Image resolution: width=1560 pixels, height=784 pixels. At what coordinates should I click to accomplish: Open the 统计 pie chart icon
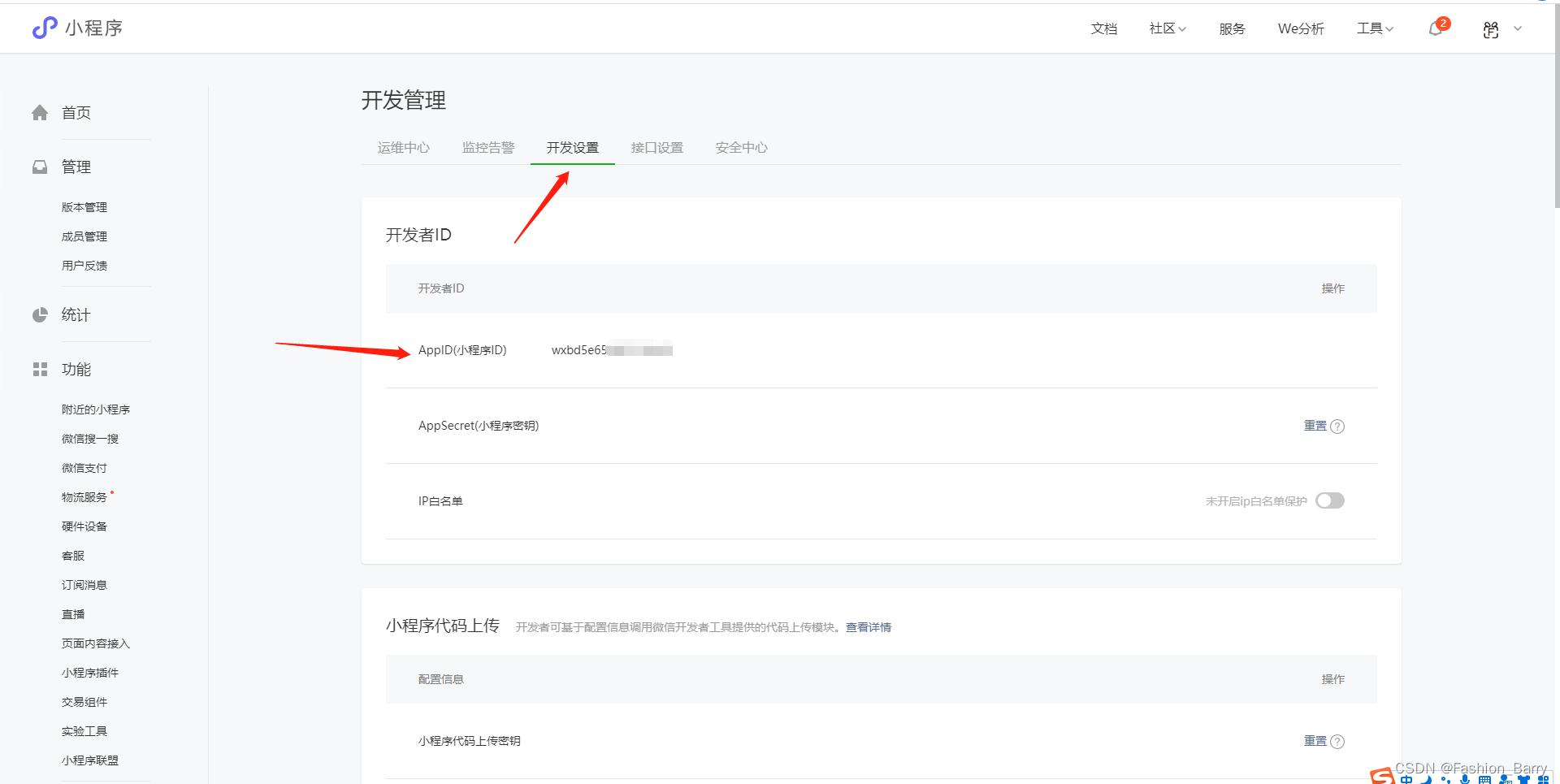coord(40,314)
